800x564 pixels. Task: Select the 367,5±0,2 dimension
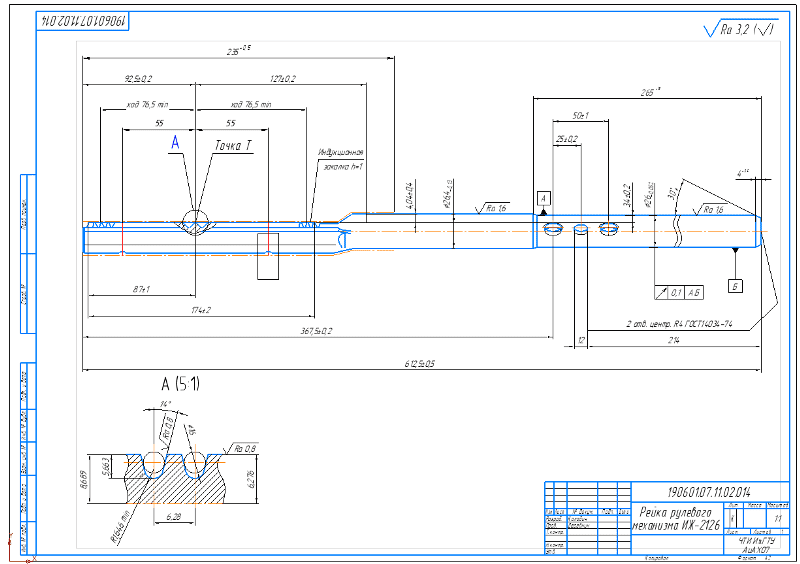click(x=316, y=331)
